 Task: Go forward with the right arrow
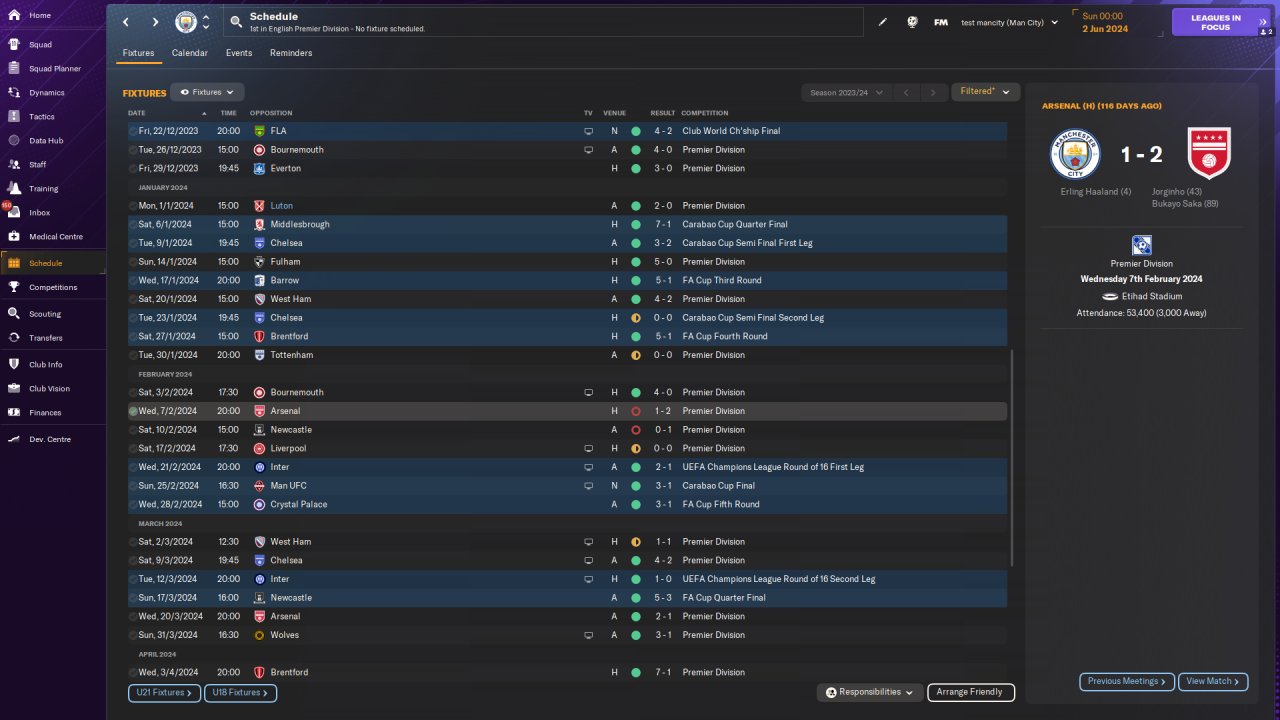[x=155, y=22]
